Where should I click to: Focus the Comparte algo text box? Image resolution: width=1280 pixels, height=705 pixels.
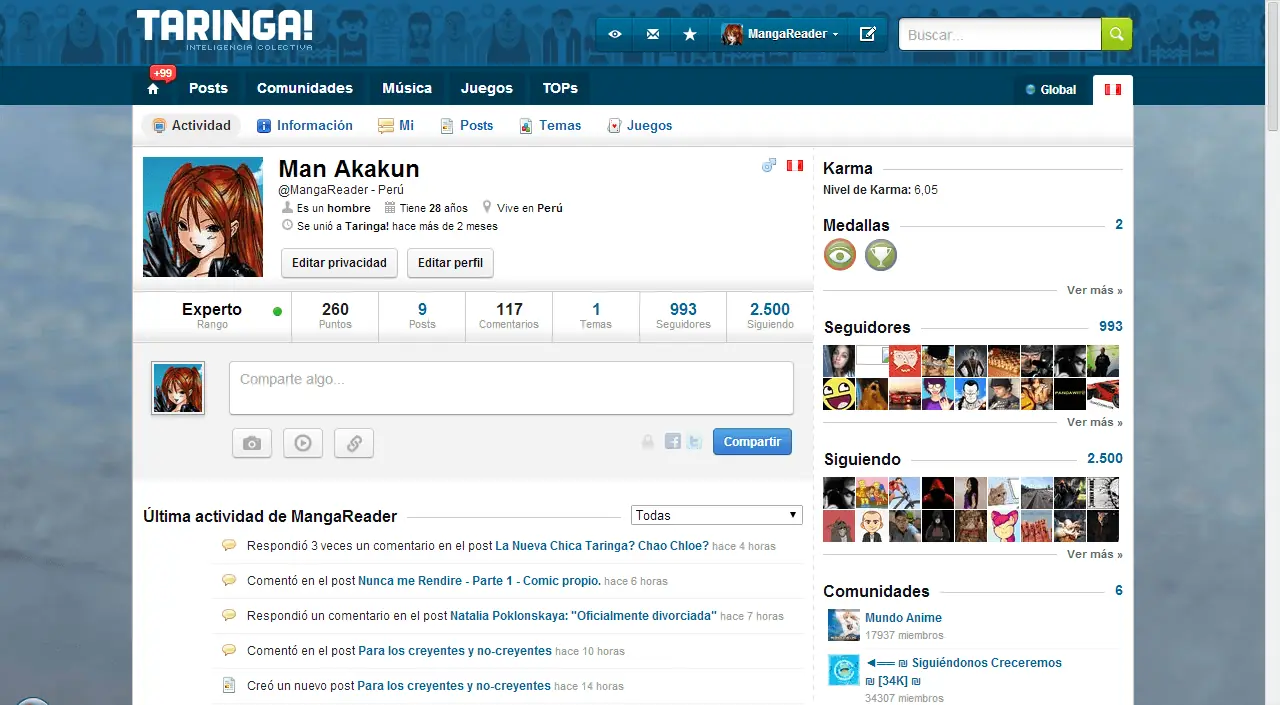pos(511,388)
